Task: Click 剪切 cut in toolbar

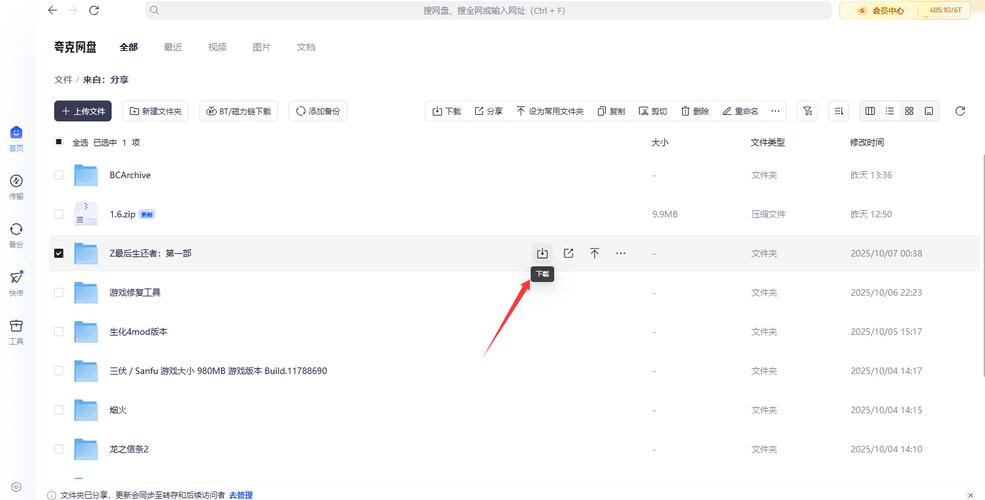Action: (653, 111)
